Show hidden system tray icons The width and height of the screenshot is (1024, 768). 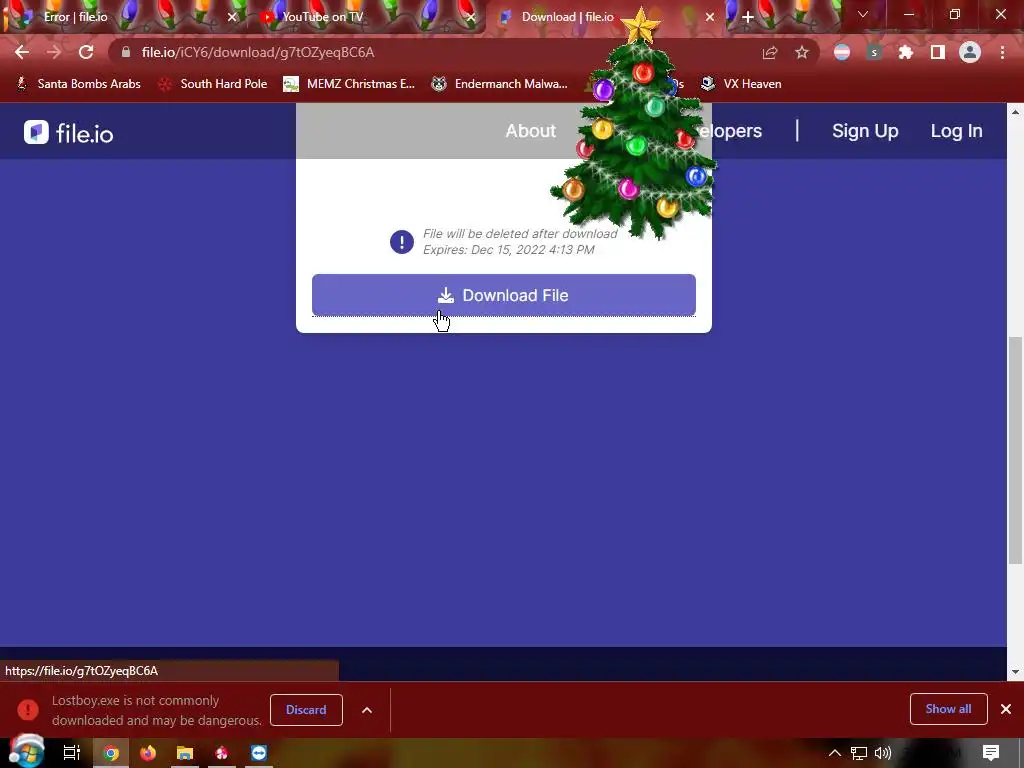tap(835, 753)
